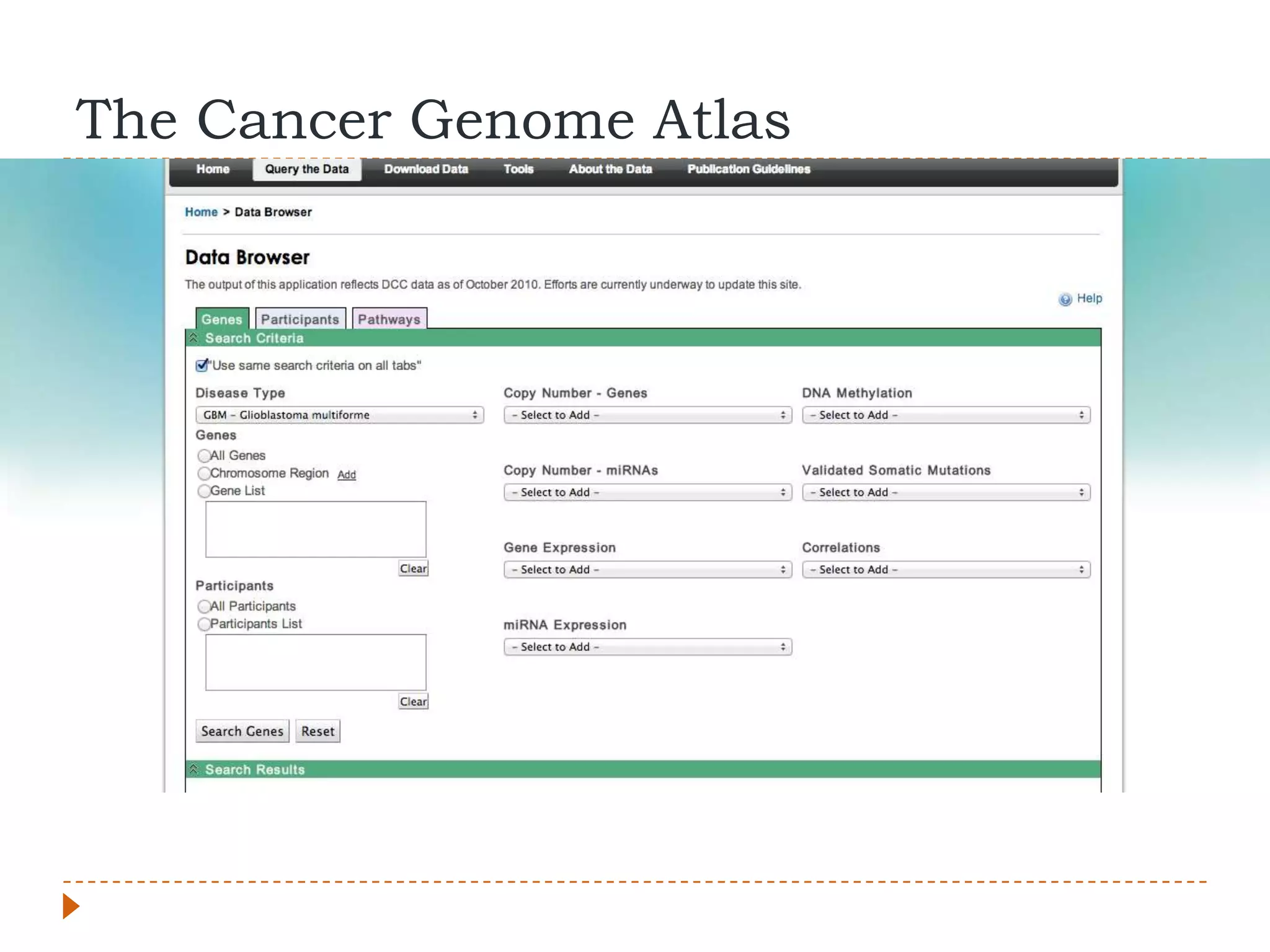Open Publication Guidelines menu item

pos(749,169)
